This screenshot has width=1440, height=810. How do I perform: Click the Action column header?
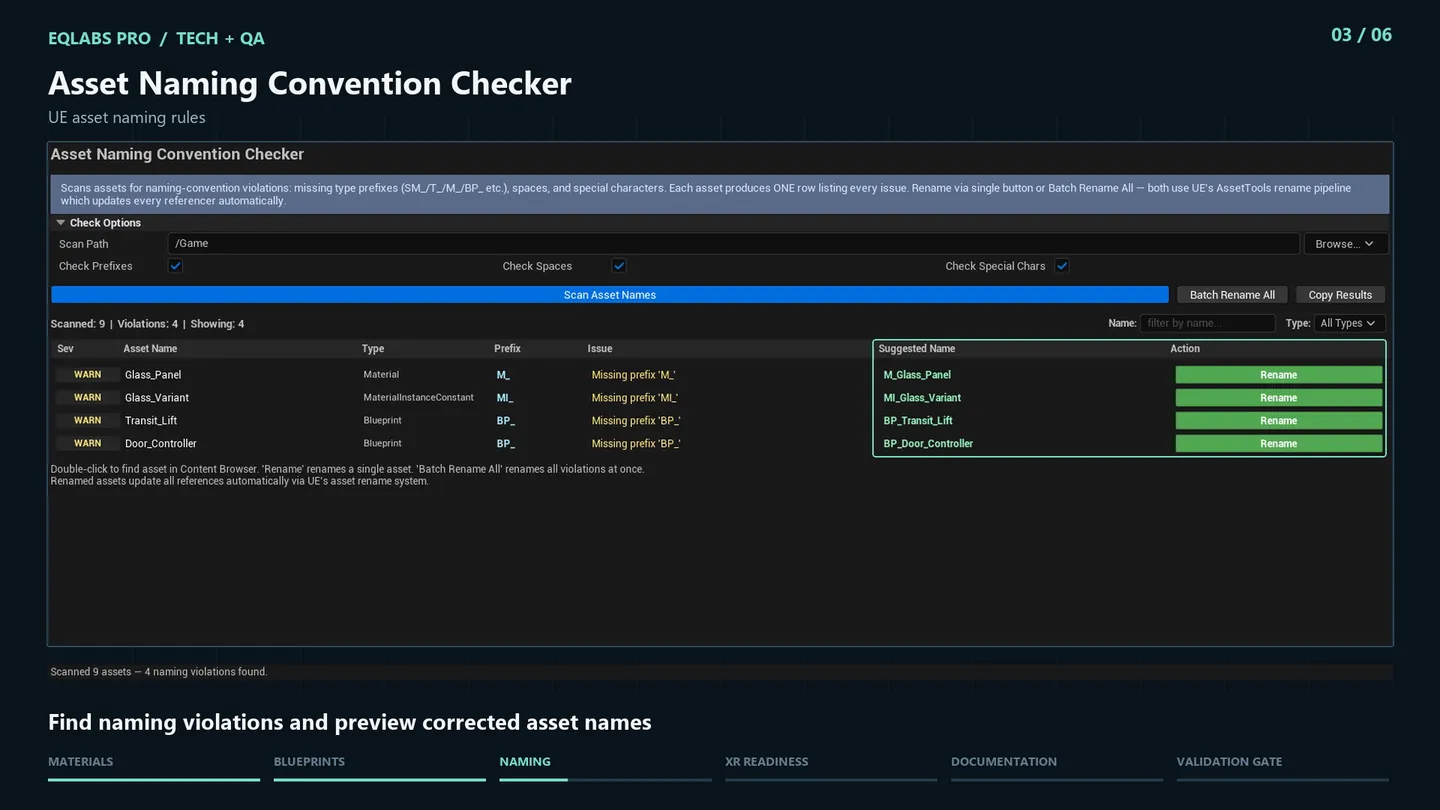(1185, 349)
